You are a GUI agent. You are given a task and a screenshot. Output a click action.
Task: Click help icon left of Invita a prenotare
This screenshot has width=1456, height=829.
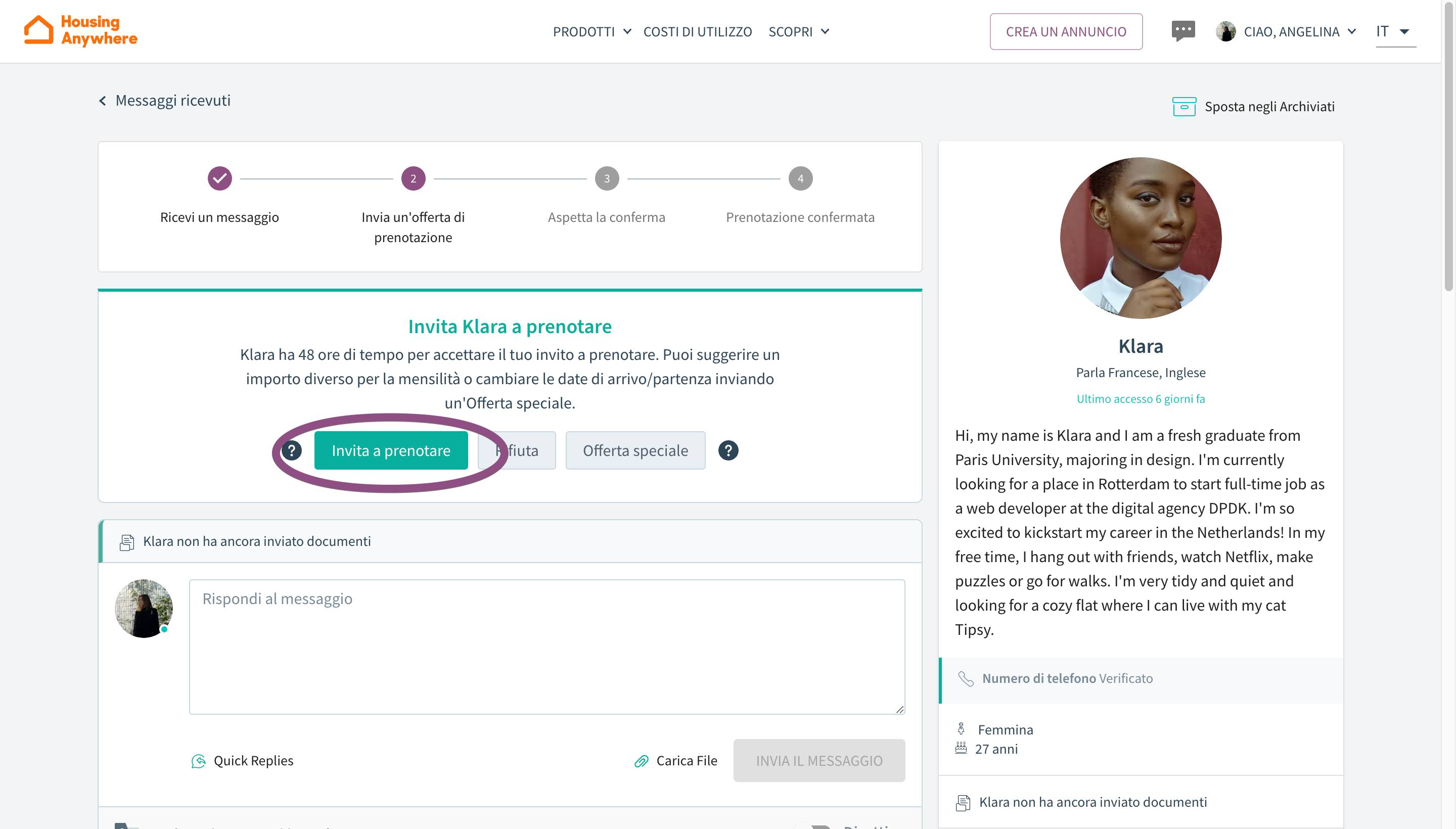pyautogui.click(x=292, y=450)
